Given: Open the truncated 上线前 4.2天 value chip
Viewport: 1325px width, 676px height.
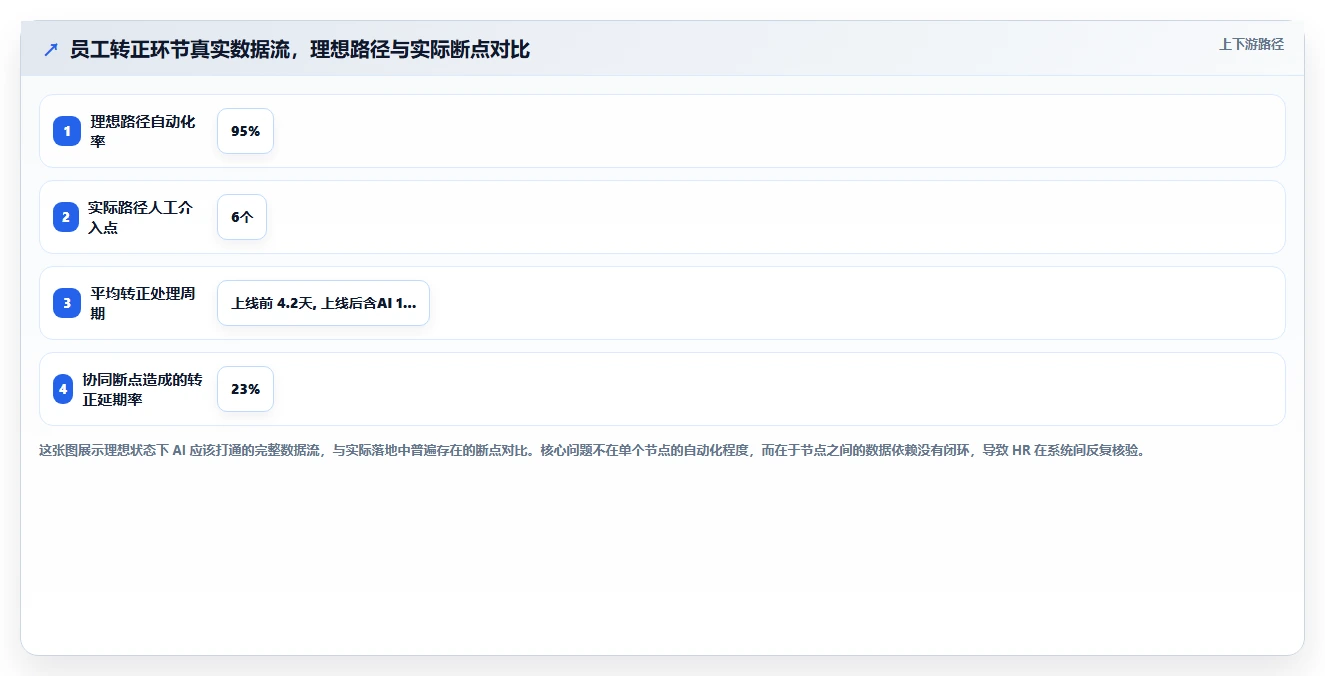Looking at the screenshot, I should (x=323, y=303).
